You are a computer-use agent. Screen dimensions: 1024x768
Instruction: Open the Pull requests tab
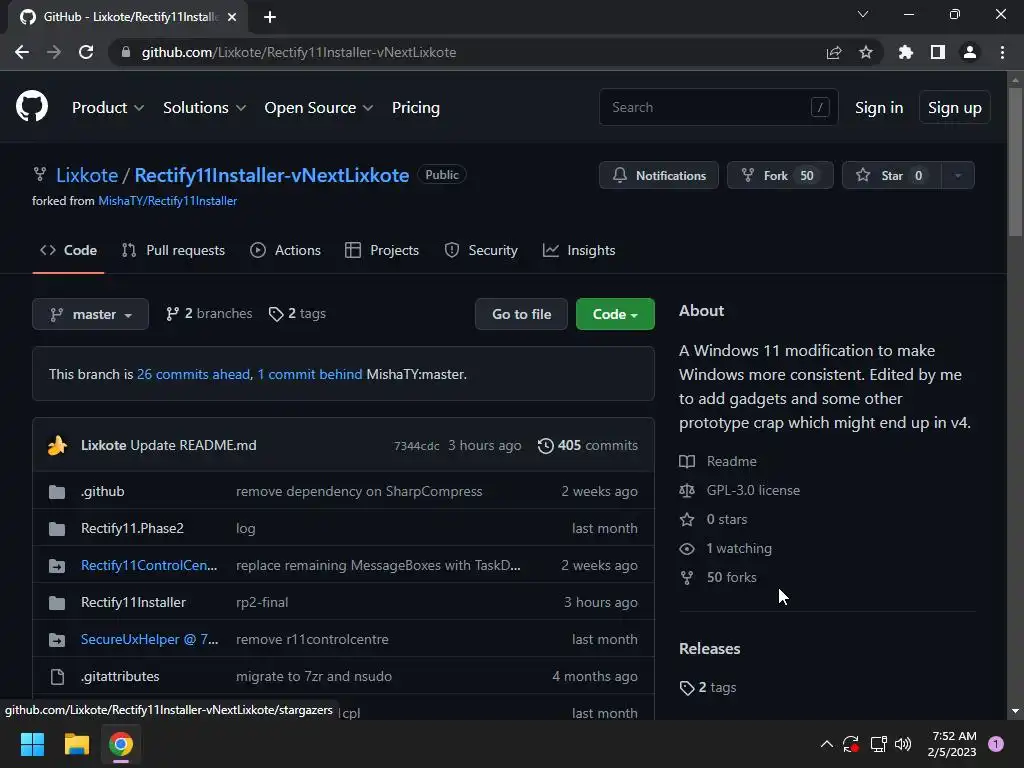[x=173, y=250]
